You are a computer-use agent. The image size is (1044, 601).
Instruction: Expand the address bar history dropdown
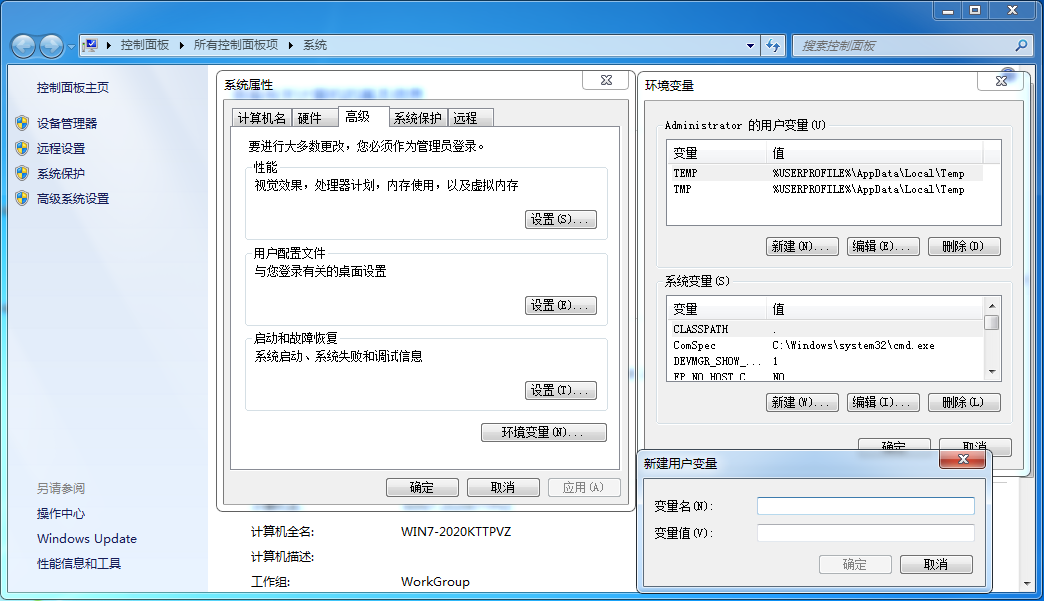750,46
